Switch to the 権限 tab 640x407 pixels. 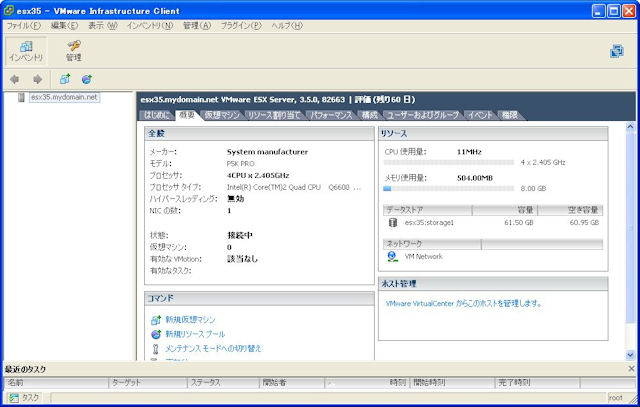click(509, 115)
